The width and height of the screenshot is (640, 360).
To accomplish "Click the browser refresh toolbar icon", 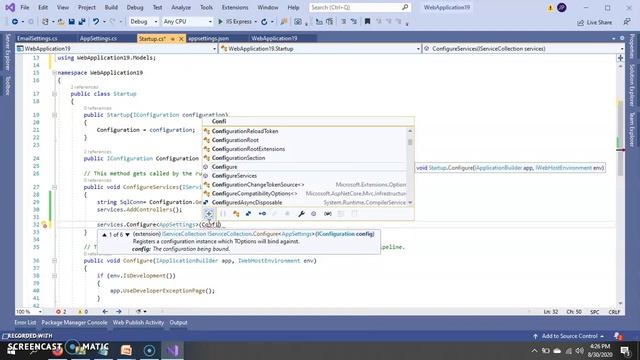I will coord(264,22).
